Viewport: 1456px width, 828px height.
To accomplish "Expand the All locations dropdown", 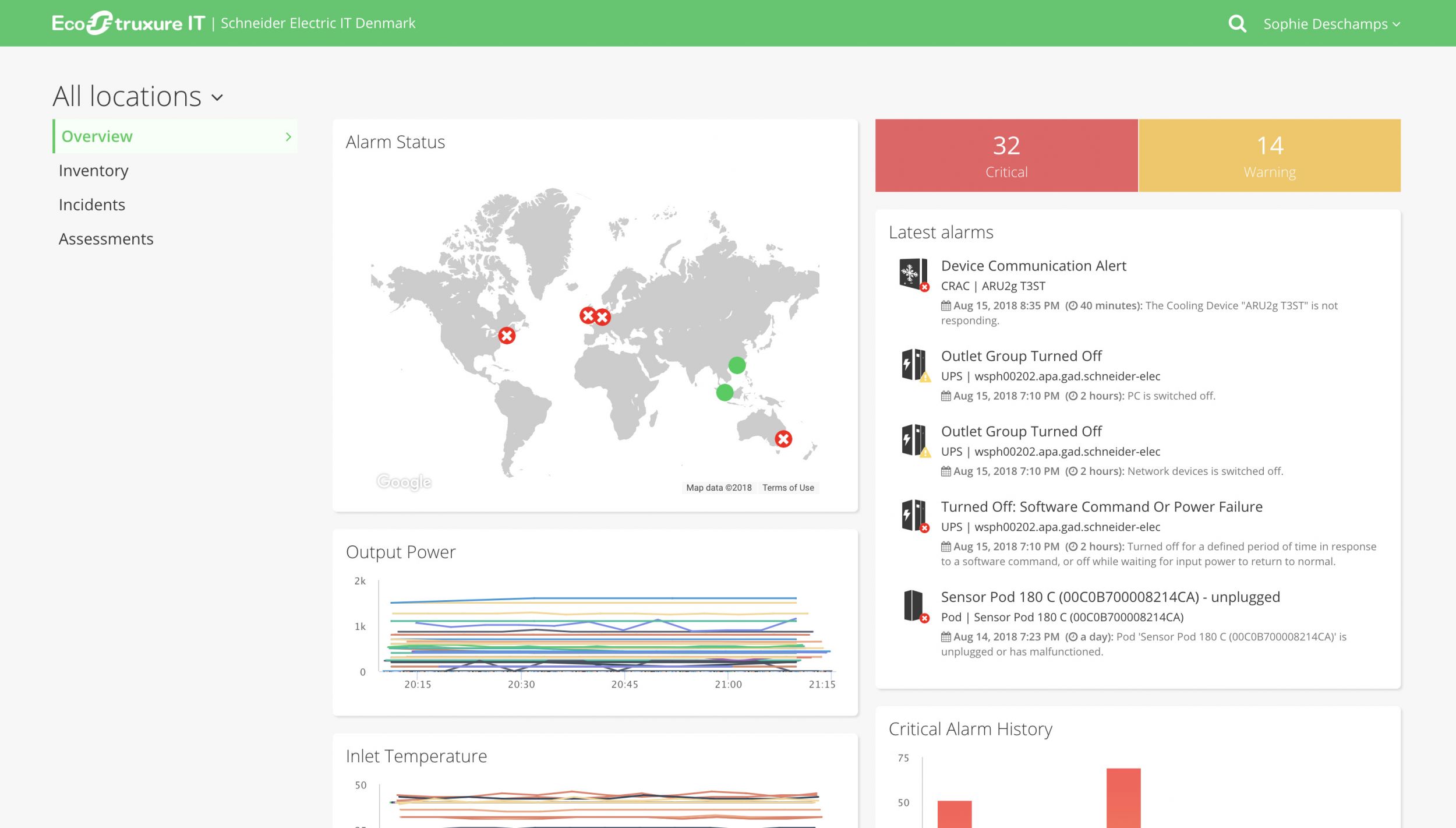I will click(x=138, y=96).
